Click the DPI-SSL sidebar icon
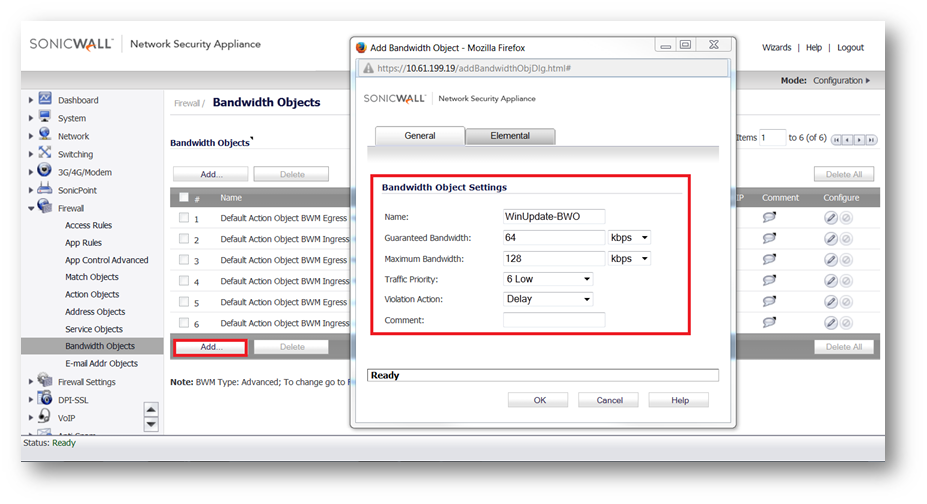The image size is (927, 504). [45, 399]
